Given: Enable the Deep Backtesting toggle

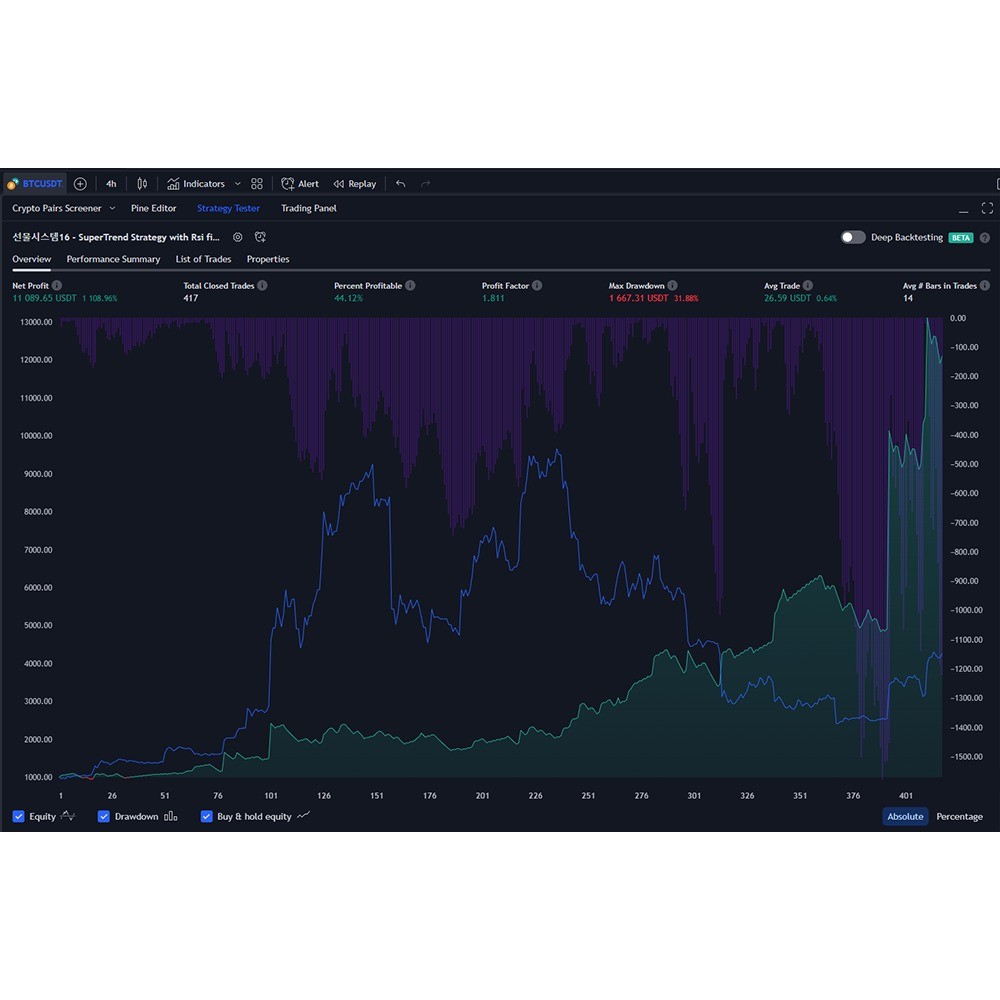Looking at the screenshot, I should point(853,237).
